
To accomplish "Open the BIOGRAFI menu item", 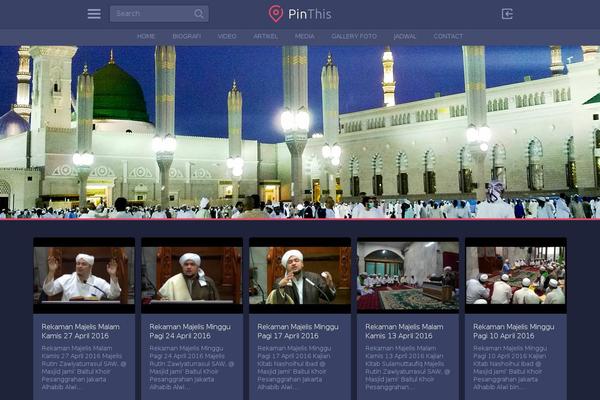I will 187,36.
